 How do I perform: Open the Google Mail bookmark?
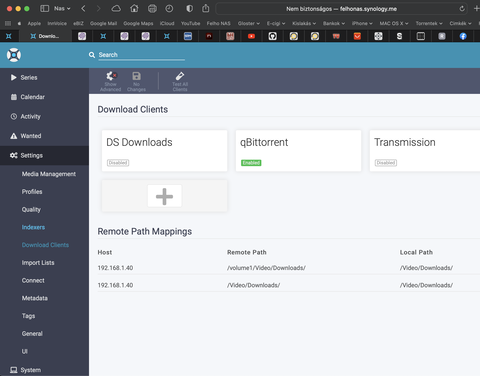pos(103,23)
